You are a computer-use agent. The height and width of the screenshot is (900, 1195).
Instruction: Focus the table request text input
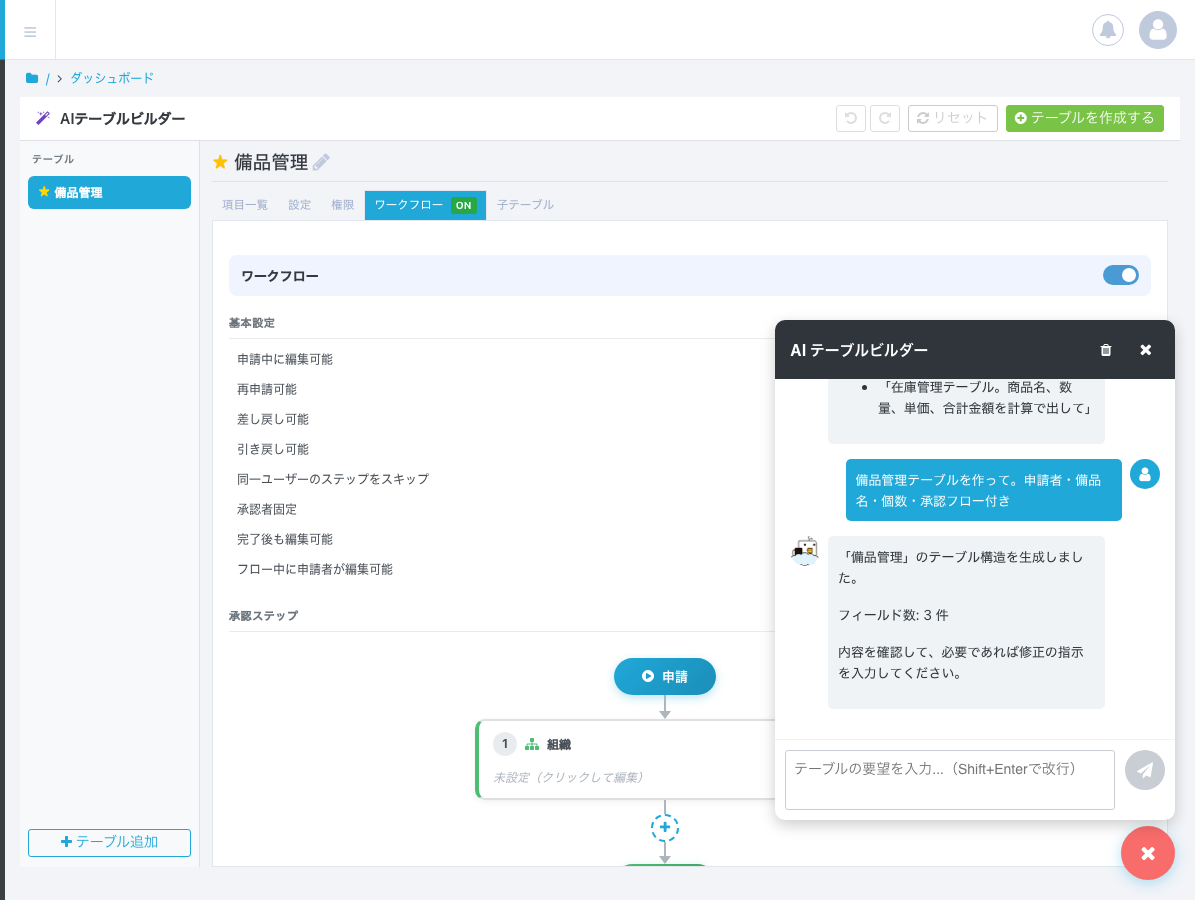tap(949, 780)
